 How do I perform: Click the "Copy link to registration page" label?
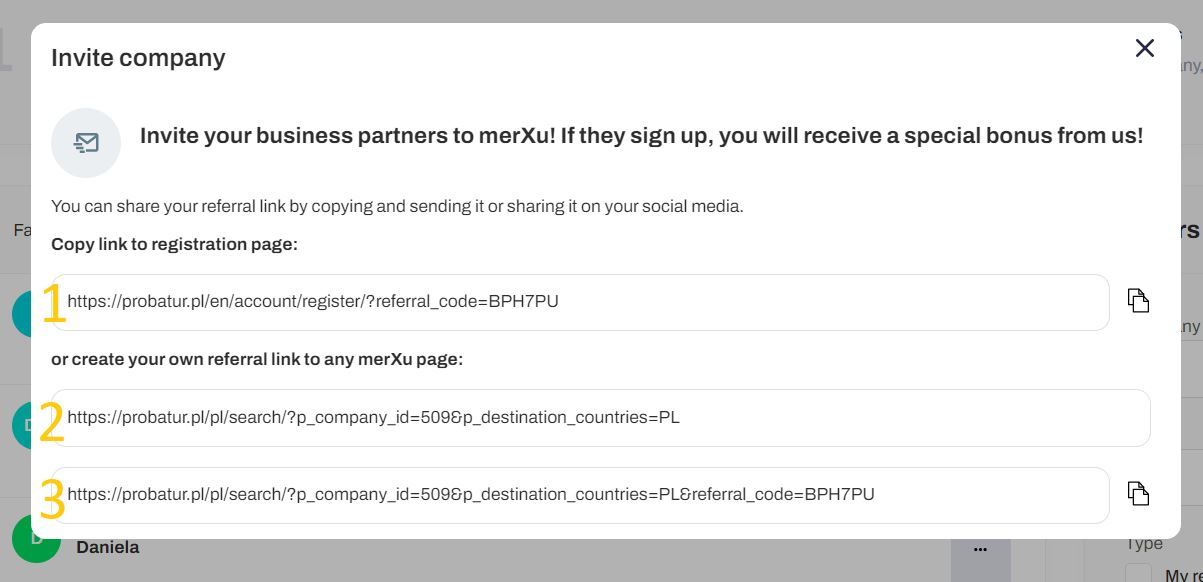coord(174,244)
